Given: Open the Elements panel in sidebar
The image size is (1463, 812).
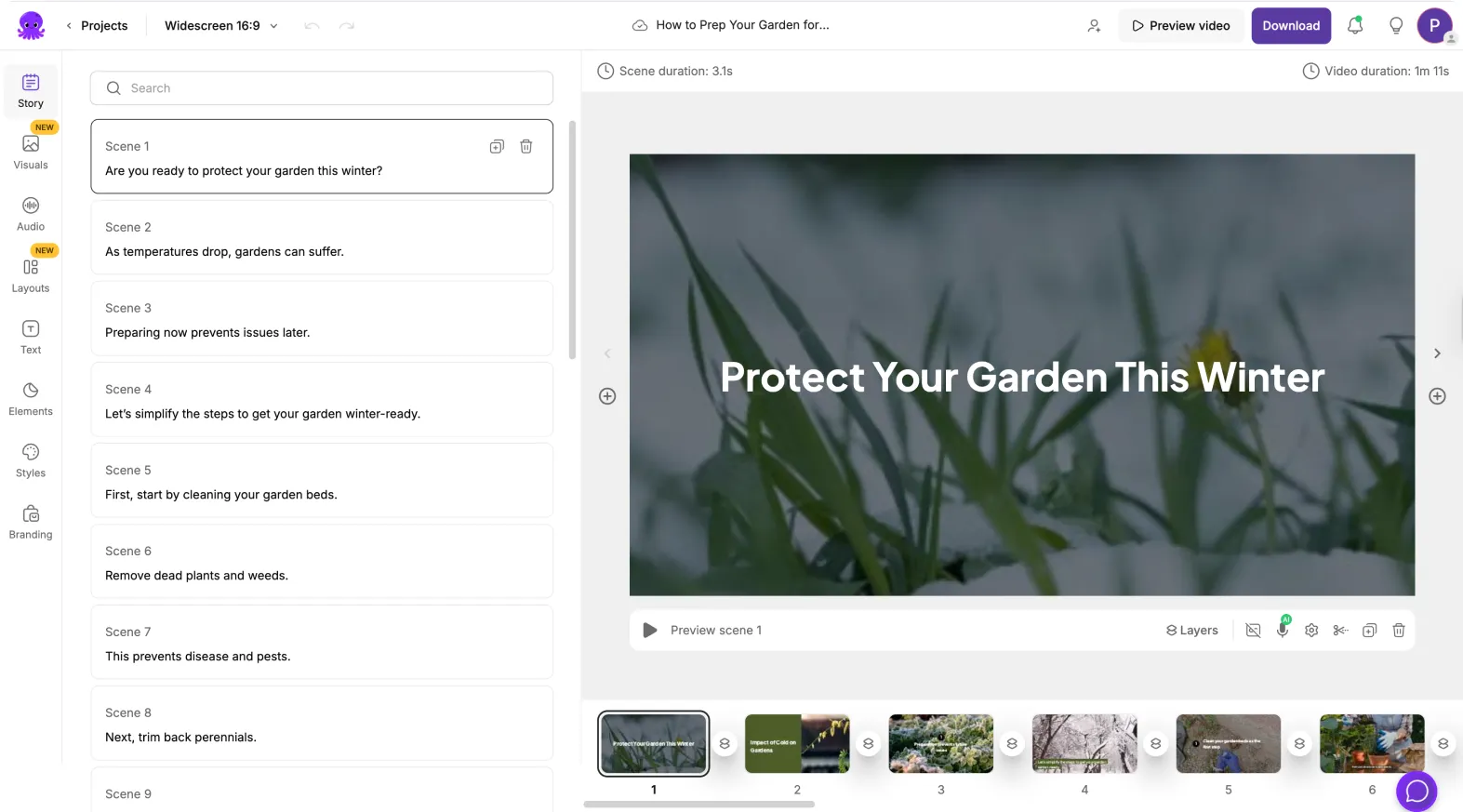Looking at the screenshot, I should click(x=31, y=398).
